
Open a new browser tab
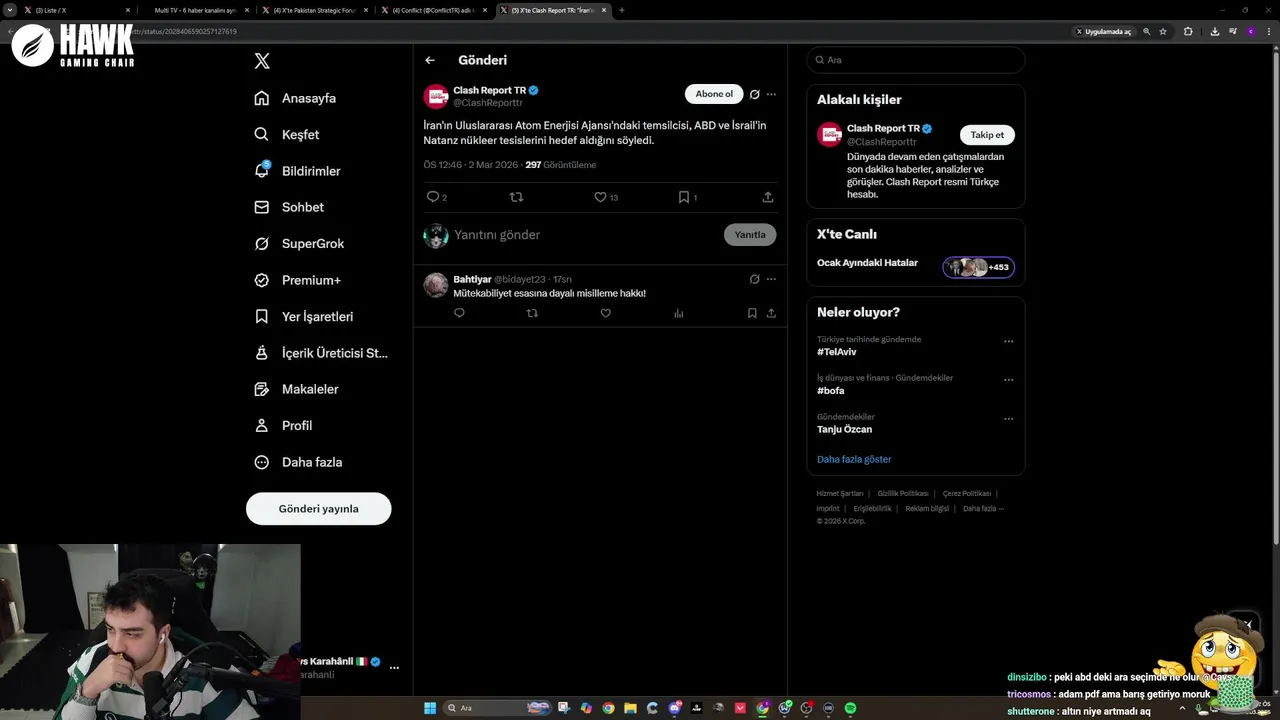click(622, 10)
